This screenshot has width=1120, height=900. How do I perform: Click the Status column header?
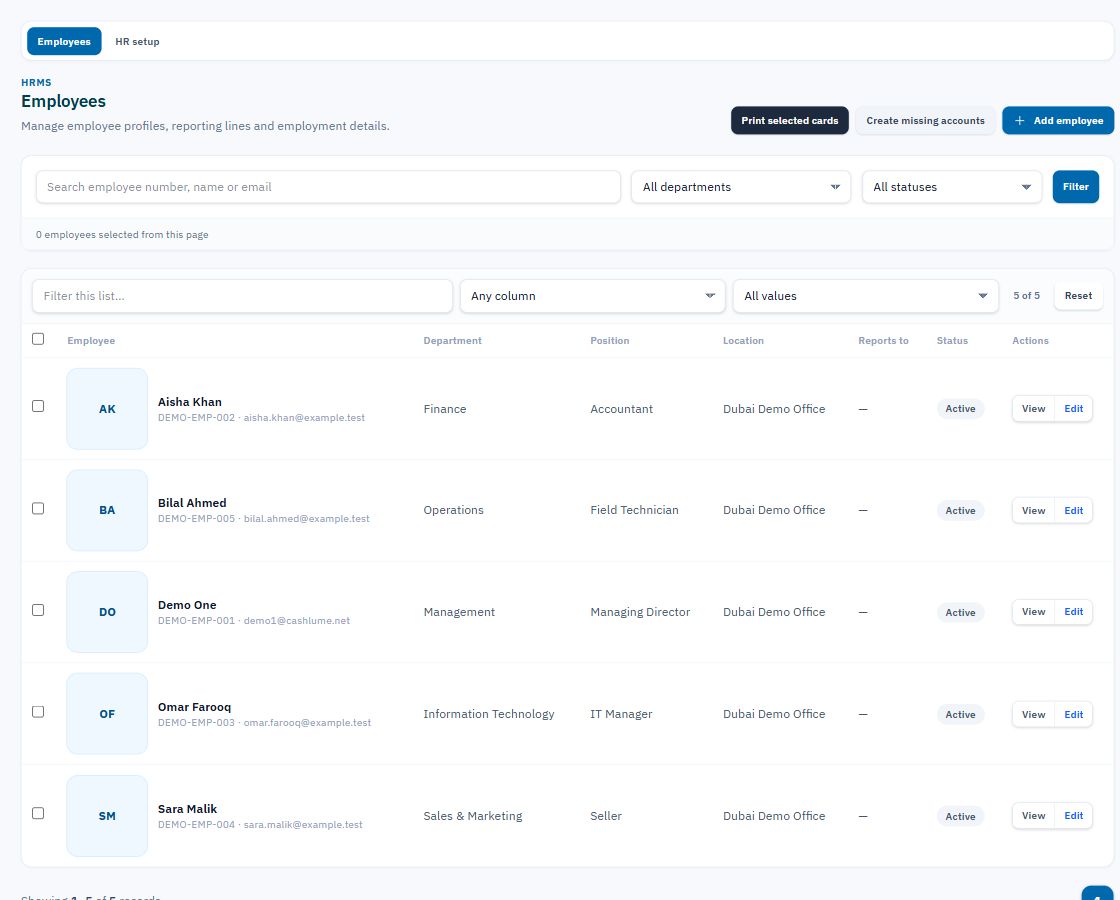(x=952, y=341)
